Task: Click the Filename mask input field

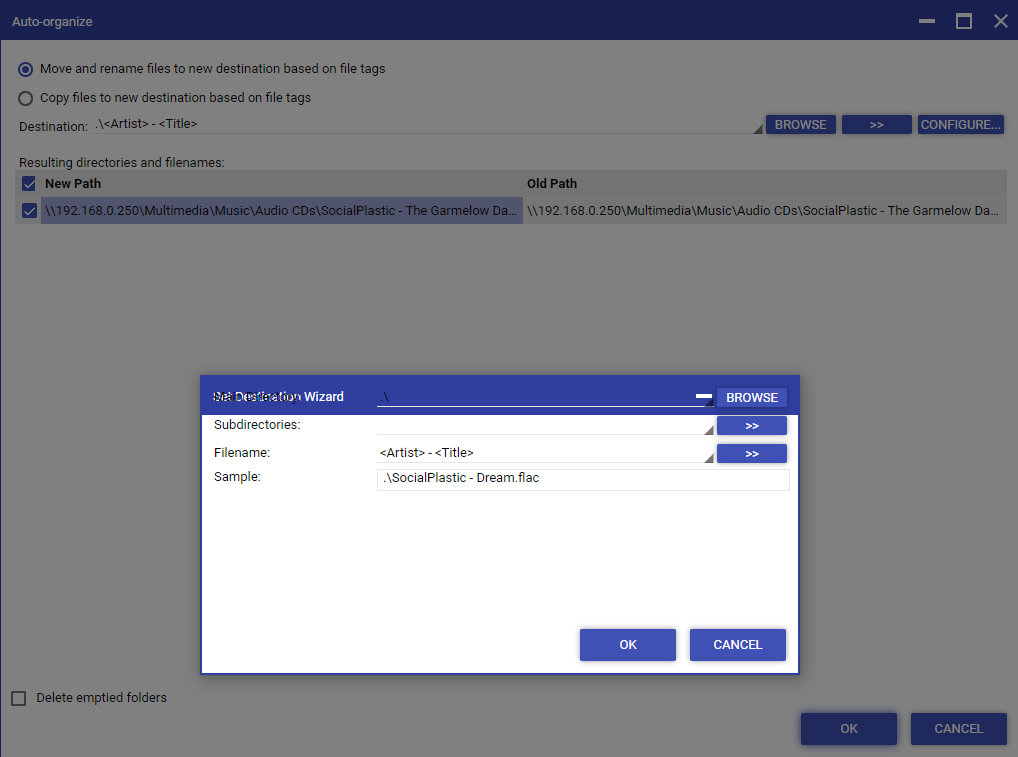Action: pos(540,453)
